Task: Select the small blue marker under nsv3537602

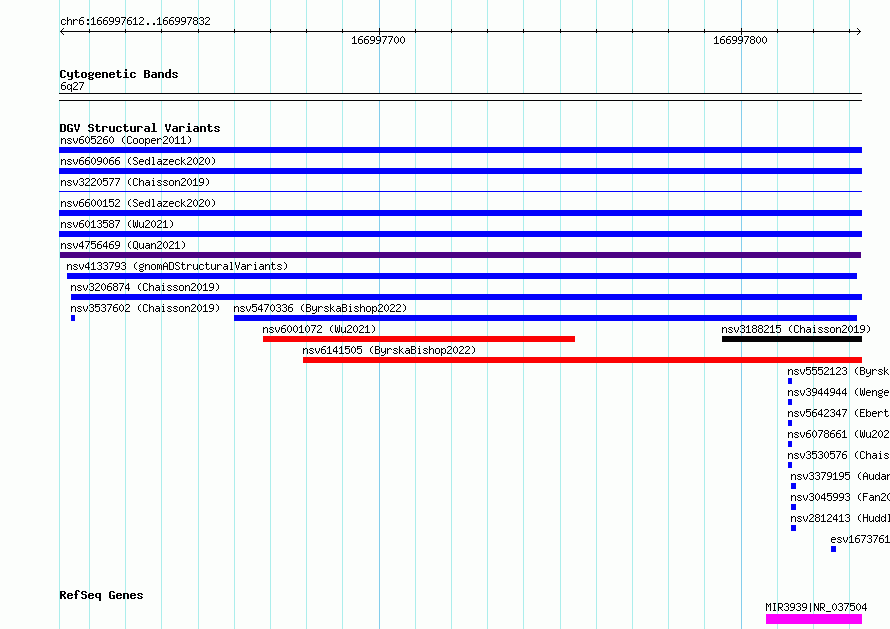Action: click(x=73, y=318)
